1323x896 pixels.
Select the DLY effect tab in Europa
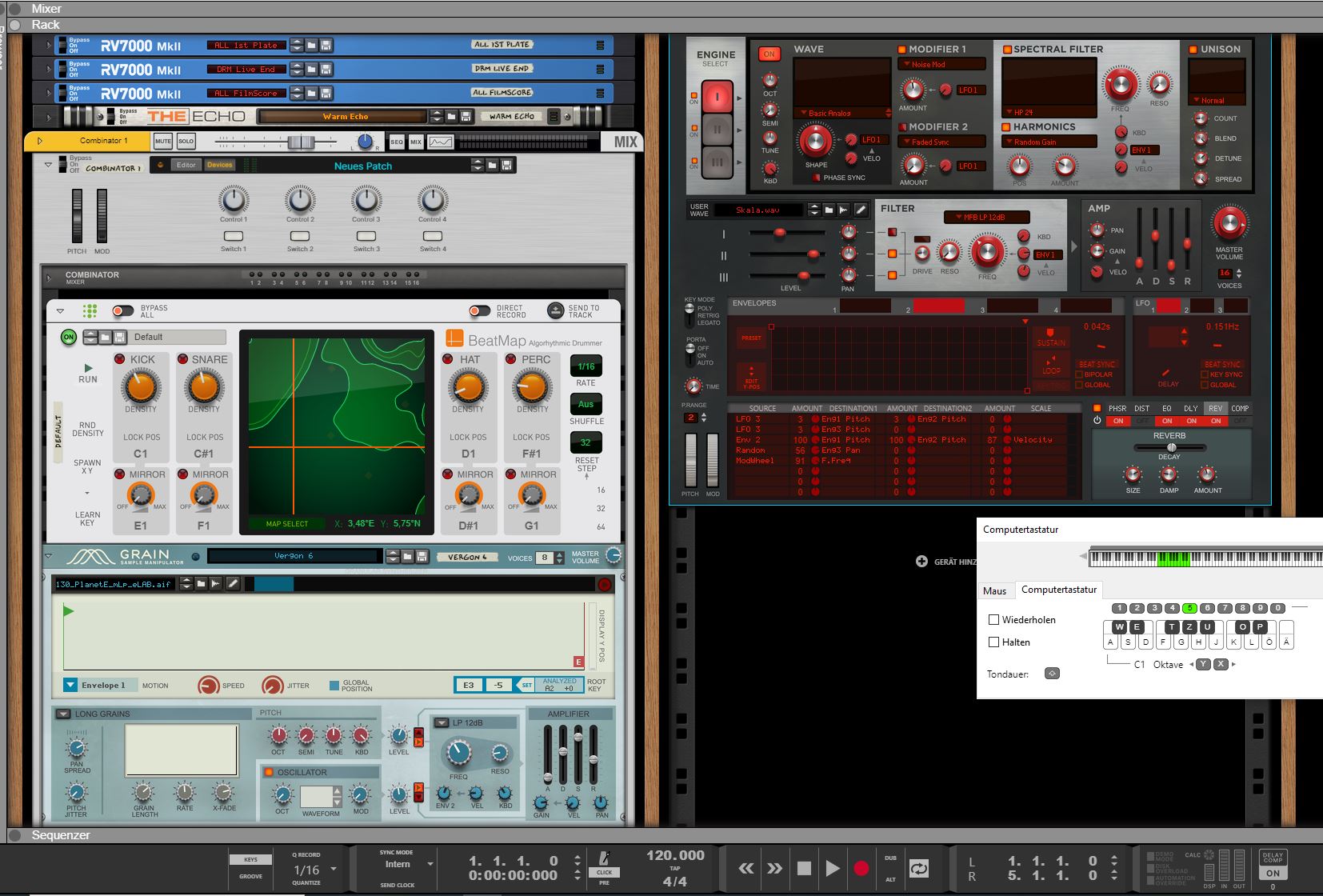pos(1190,408)
